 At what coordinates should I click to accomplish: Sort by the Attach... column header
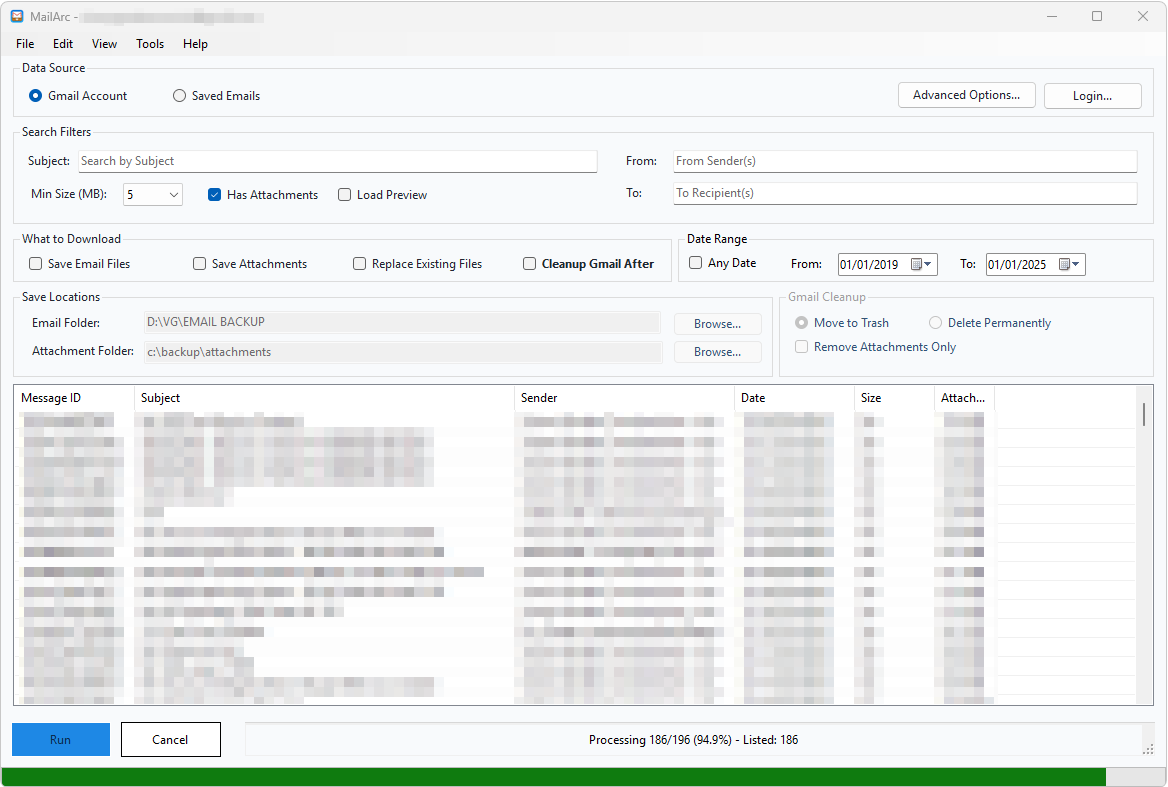964,398
